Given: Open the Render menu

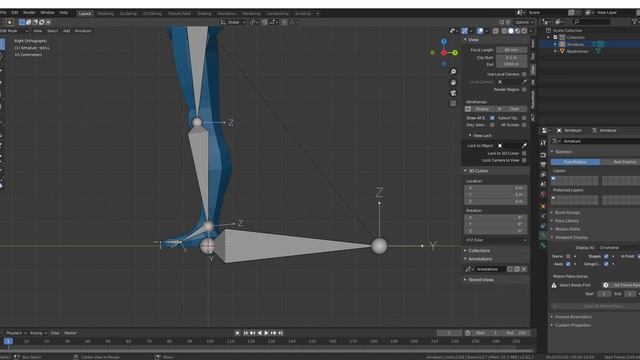Looking at the screenshot, I should tap(29, 13).
